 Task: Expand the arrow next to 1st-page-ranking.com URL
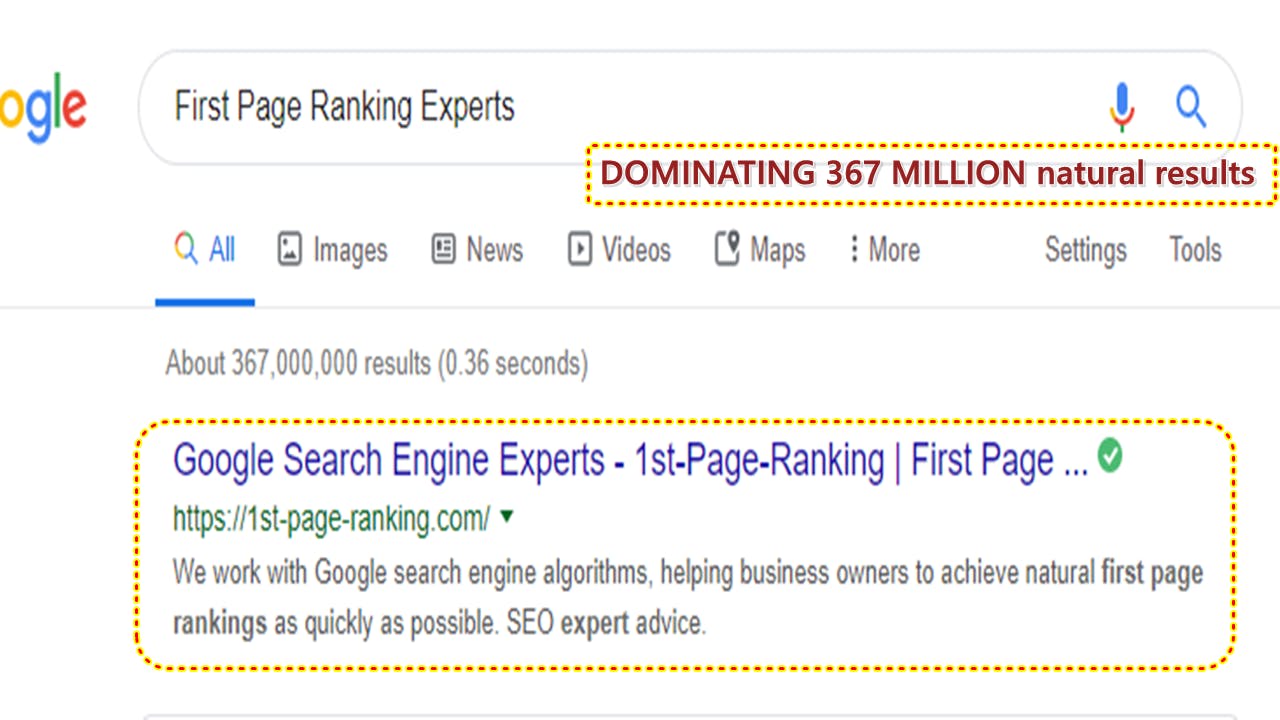coord(506,516)
